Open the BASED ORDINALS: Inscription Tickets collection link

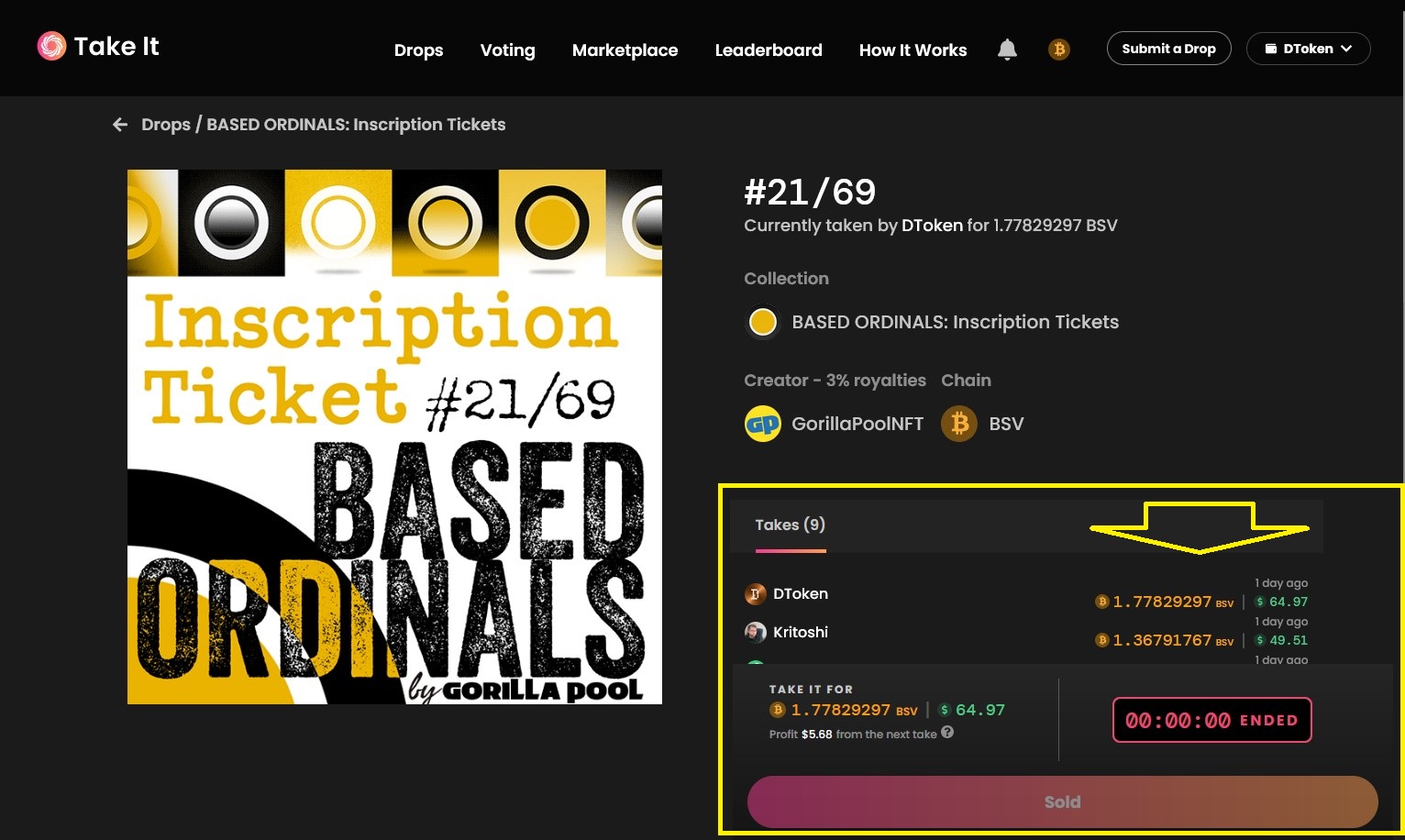tap(955, 322)
